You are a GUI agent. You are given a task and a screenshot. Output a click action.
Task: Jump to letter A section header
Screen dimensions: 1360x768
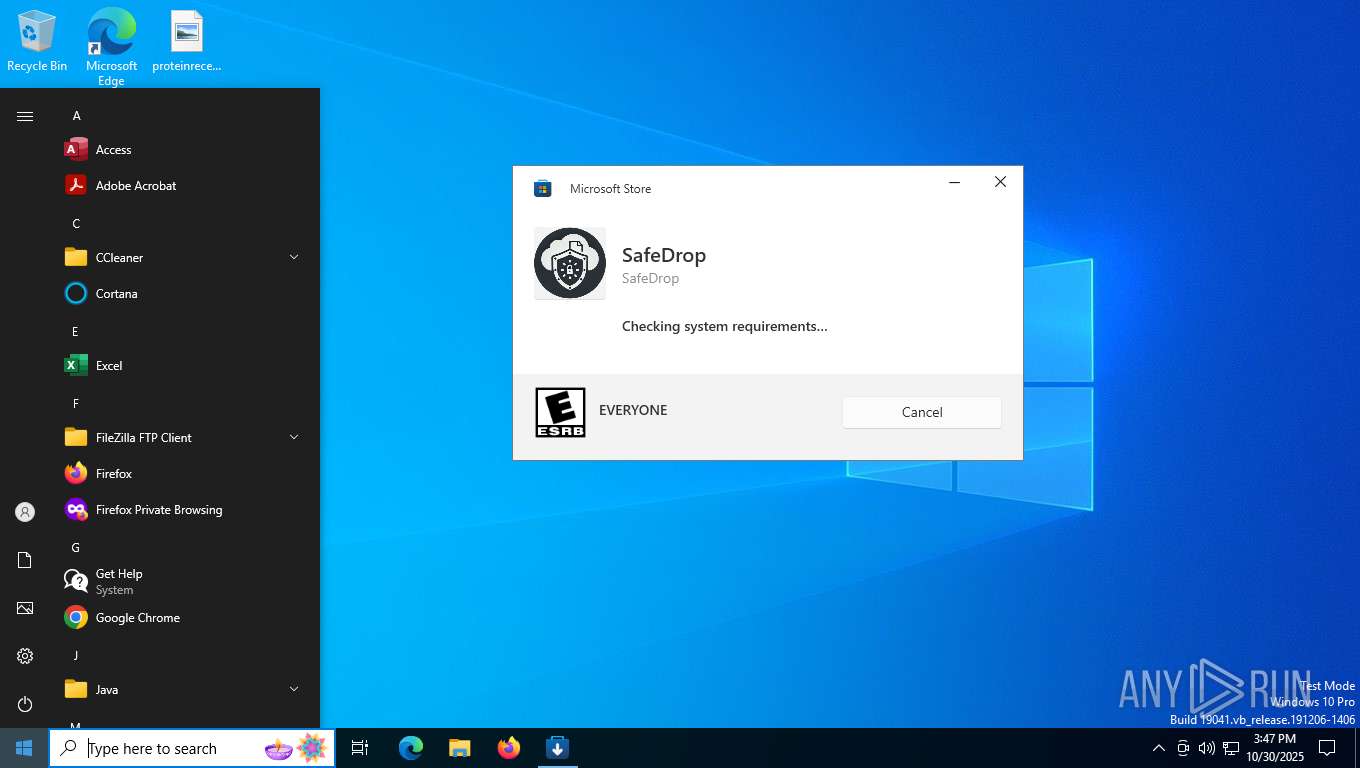(76, 116)
